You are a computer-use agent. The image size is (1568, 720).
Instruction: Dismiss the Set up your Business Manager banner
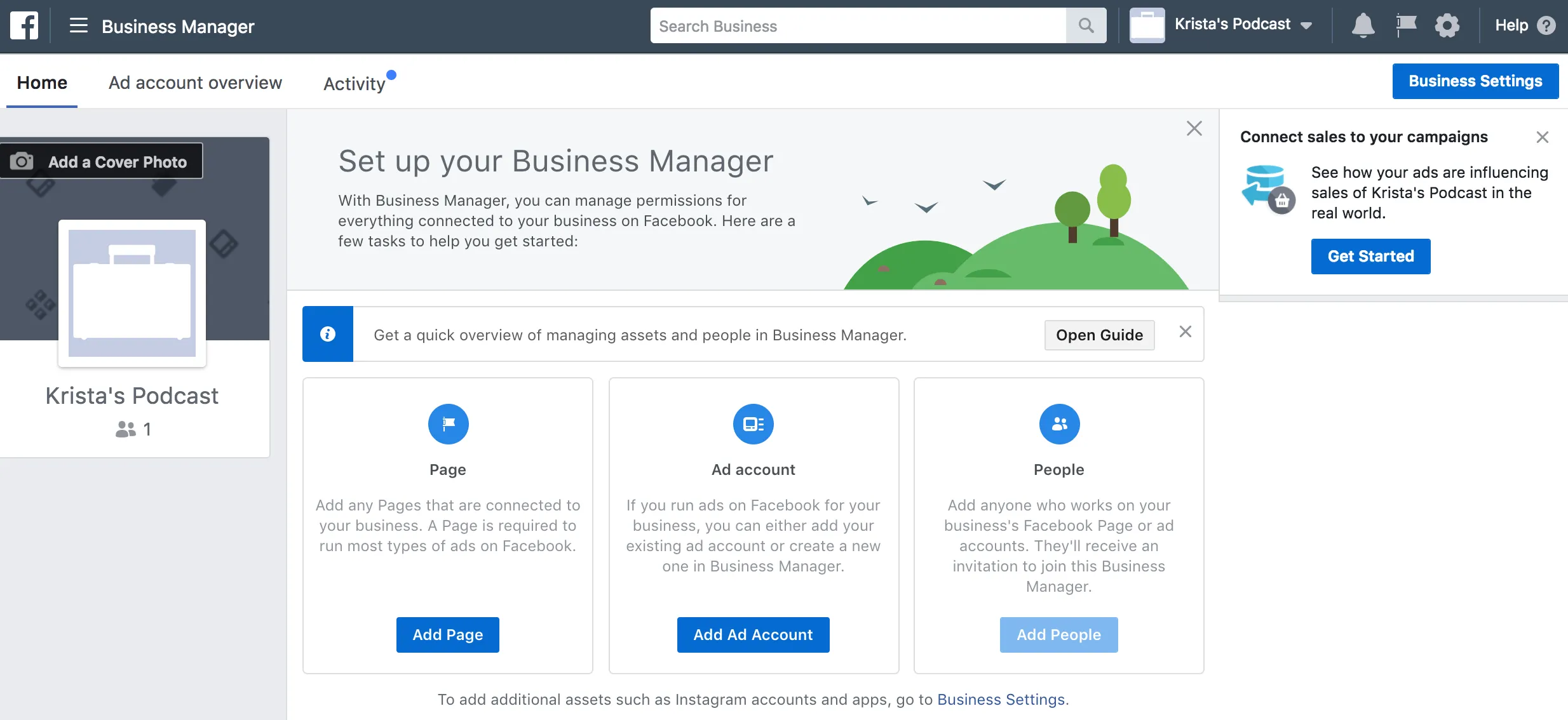[1194, 128]
